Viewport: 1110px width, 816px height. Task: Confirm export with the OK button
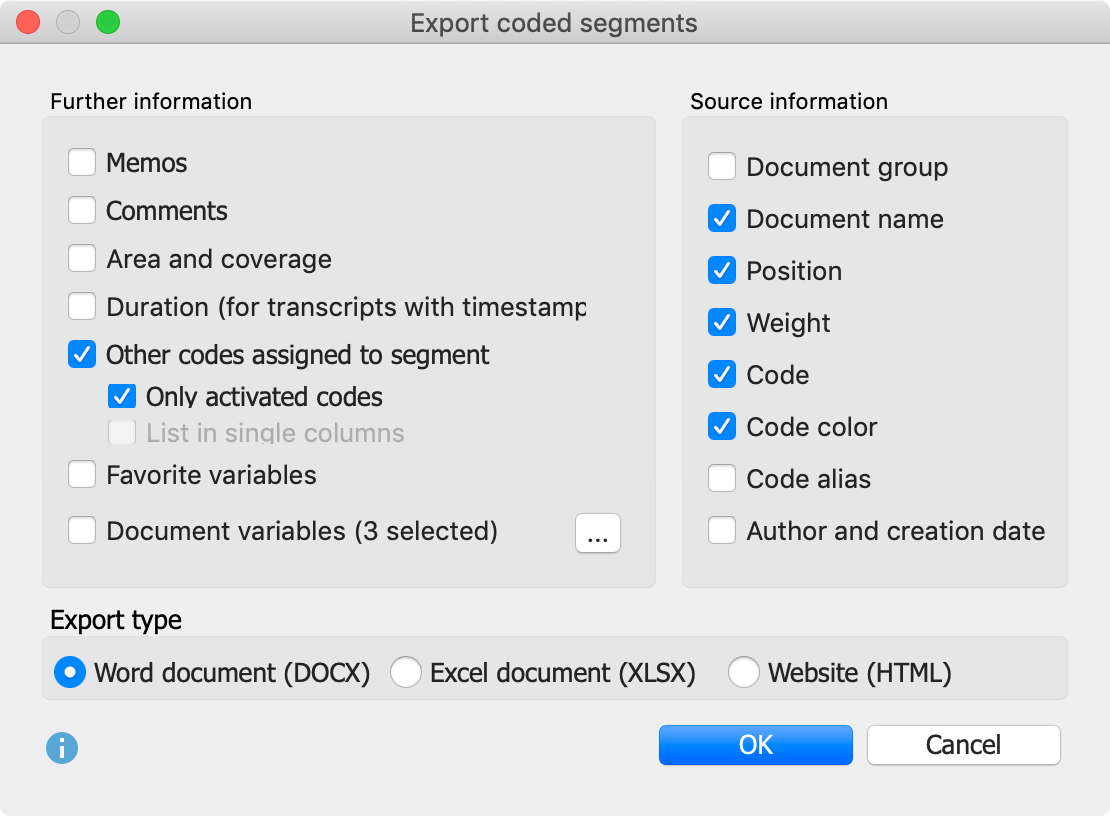(x=755, y=745)
